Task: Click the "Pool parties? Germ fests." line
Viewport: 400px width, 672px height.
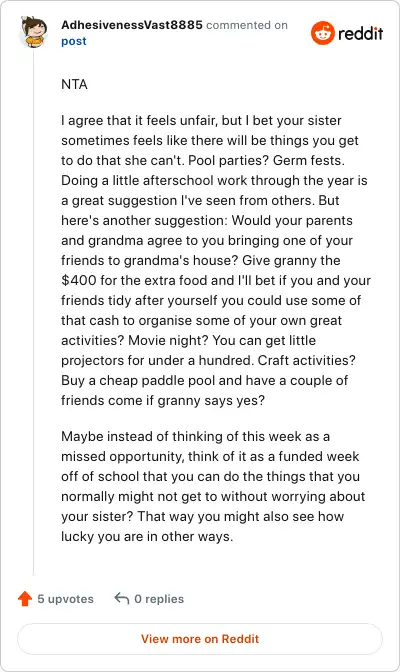Action: (x=203, y=160)
